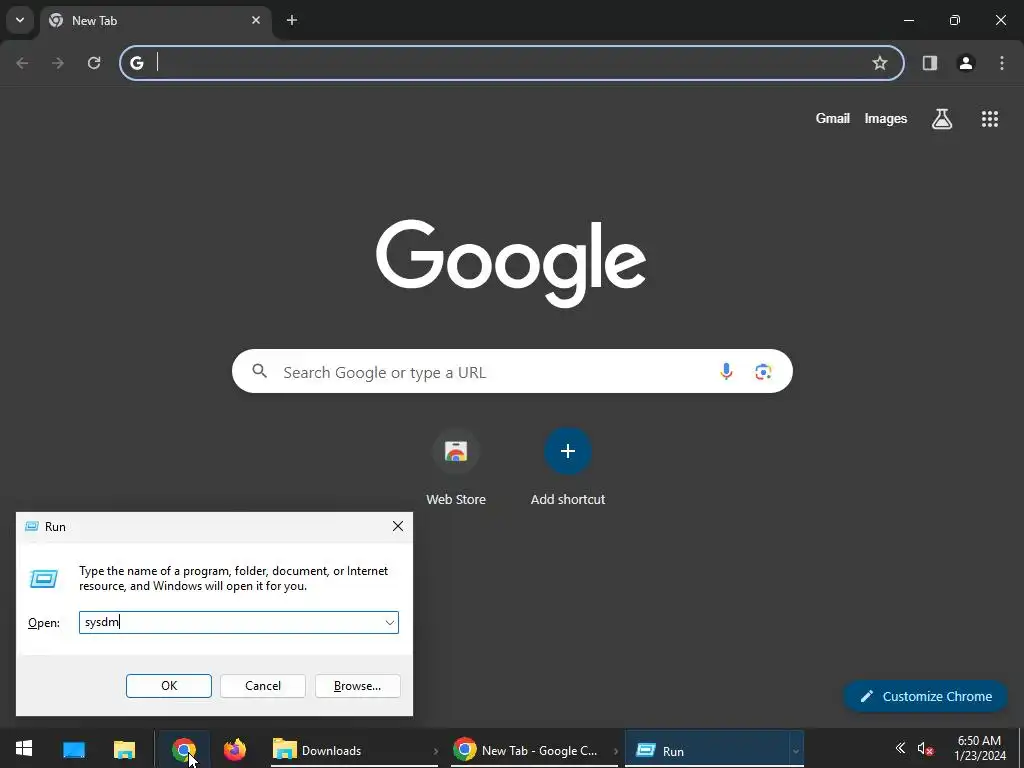Image resolution: width=1024 pixels, height=768 pixels.
Task: Click the Google search box
Action: (x=512, y=372)
